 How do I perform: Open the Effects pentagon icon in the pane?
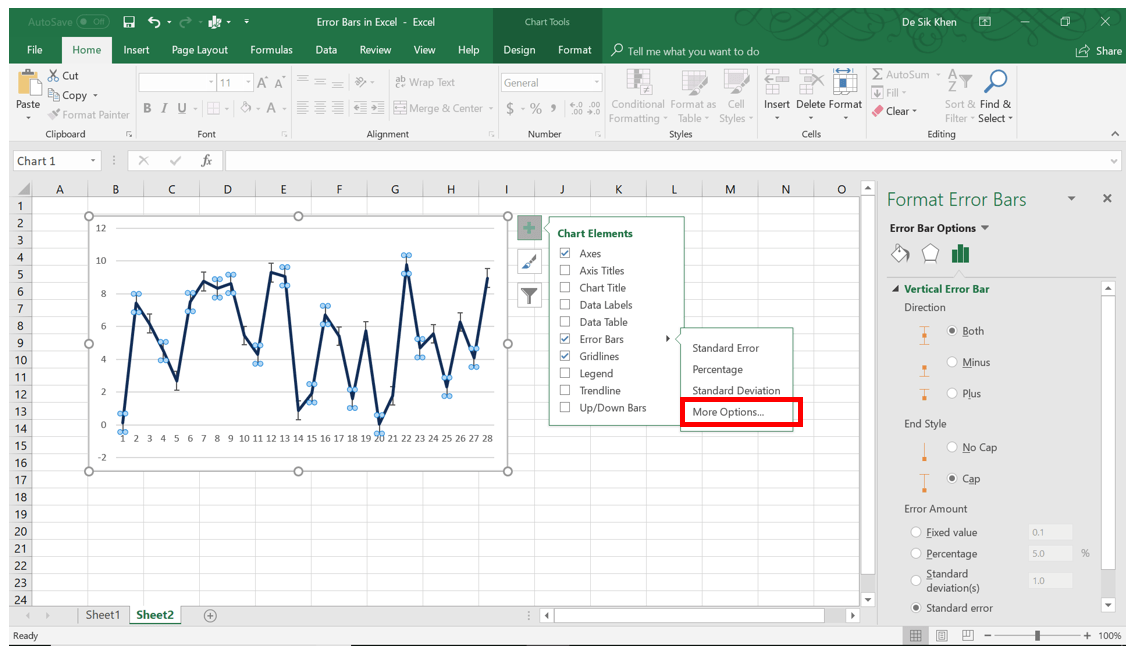point(929,254)
